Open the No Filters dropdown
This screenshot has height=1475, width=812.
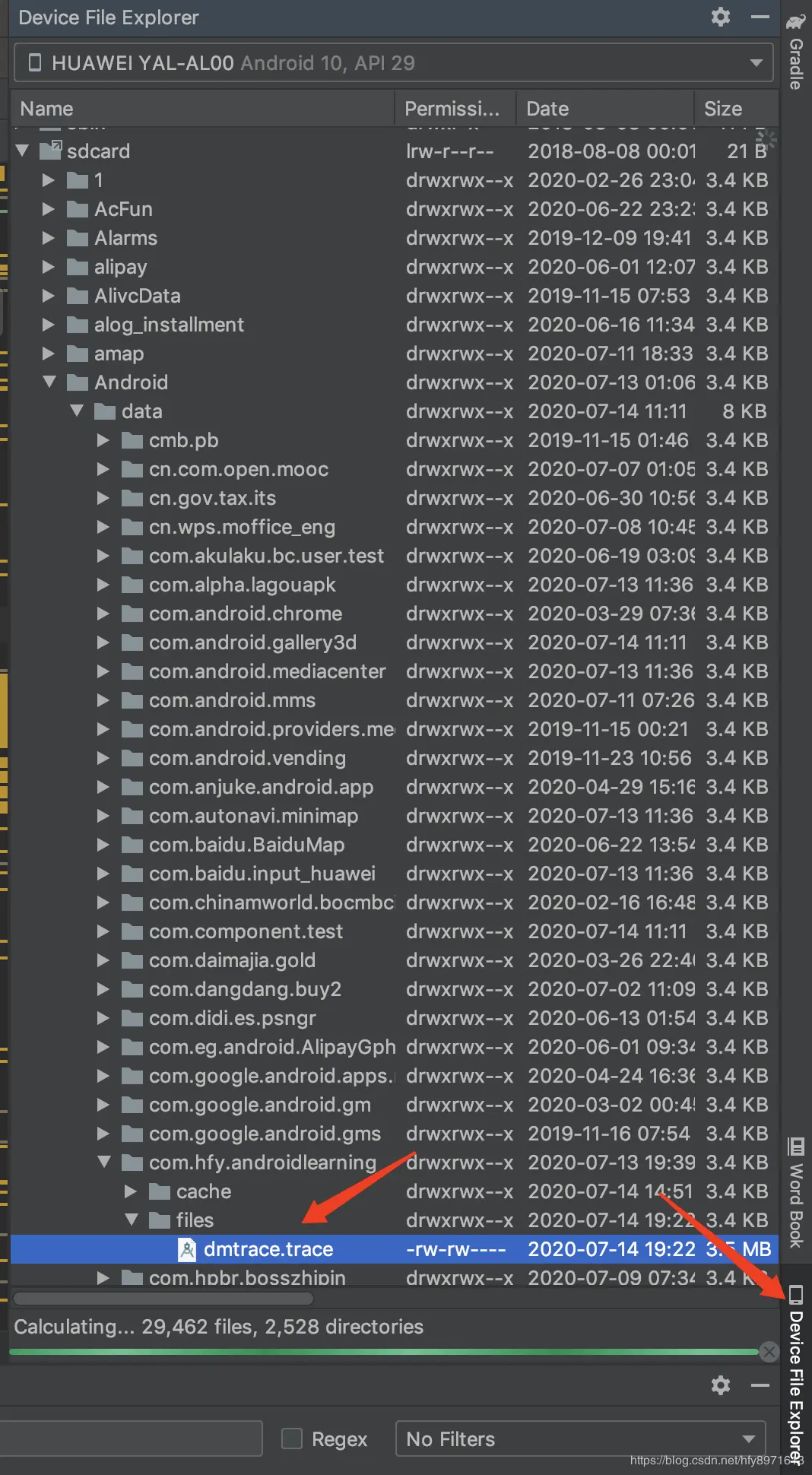[581, 1439]
